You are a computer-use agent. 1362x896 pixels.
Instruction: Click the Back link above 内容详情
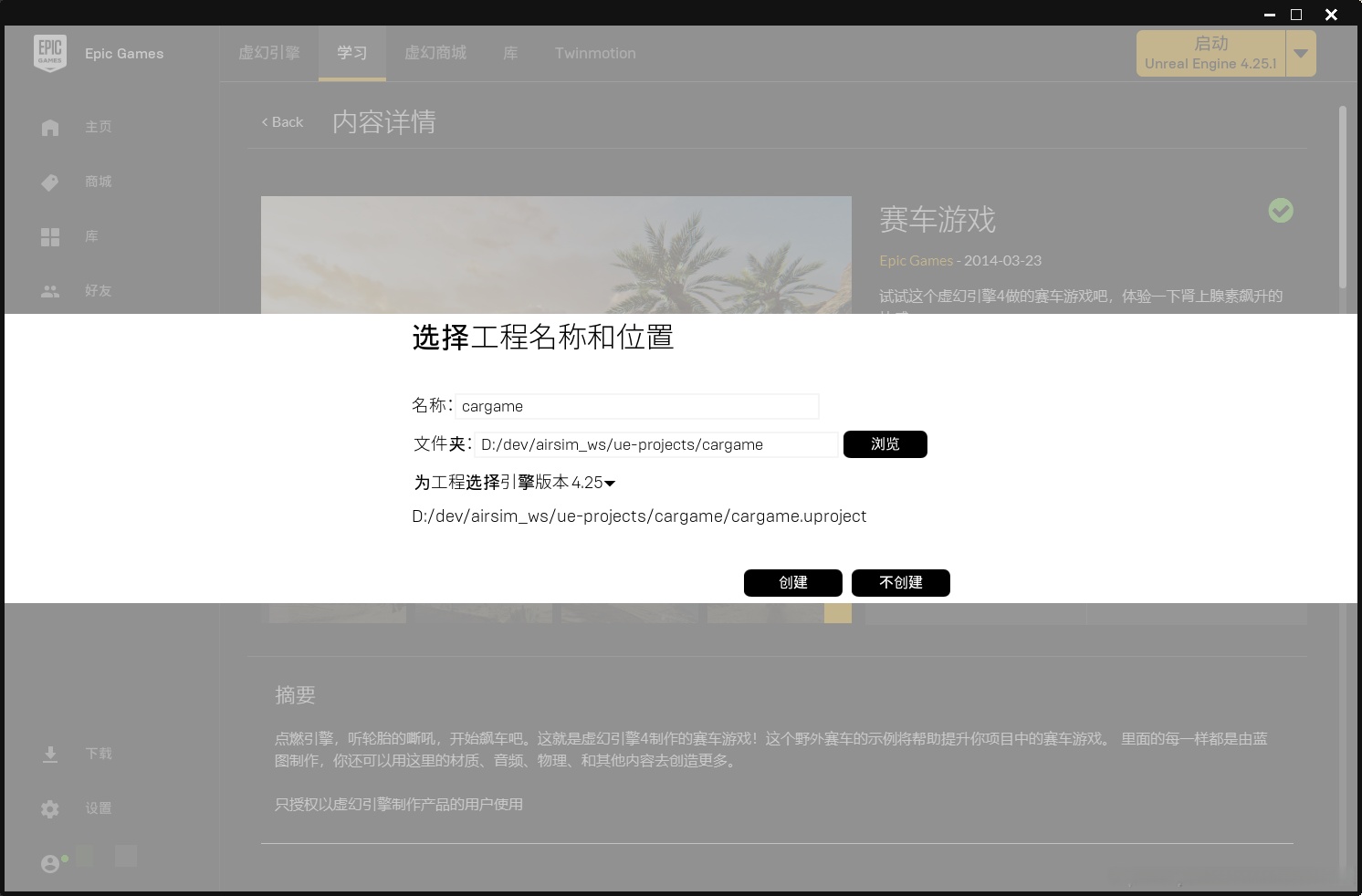pyautogui.click(x=281, y=121)
